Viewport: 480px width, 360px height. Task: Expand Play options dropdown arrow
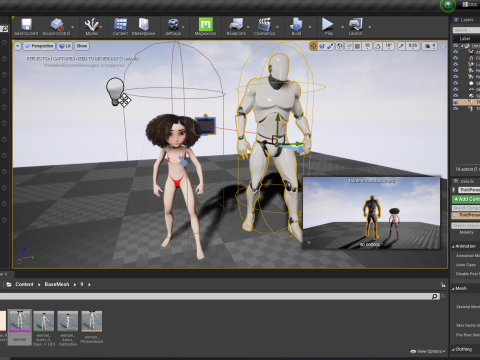click(342, 27)
